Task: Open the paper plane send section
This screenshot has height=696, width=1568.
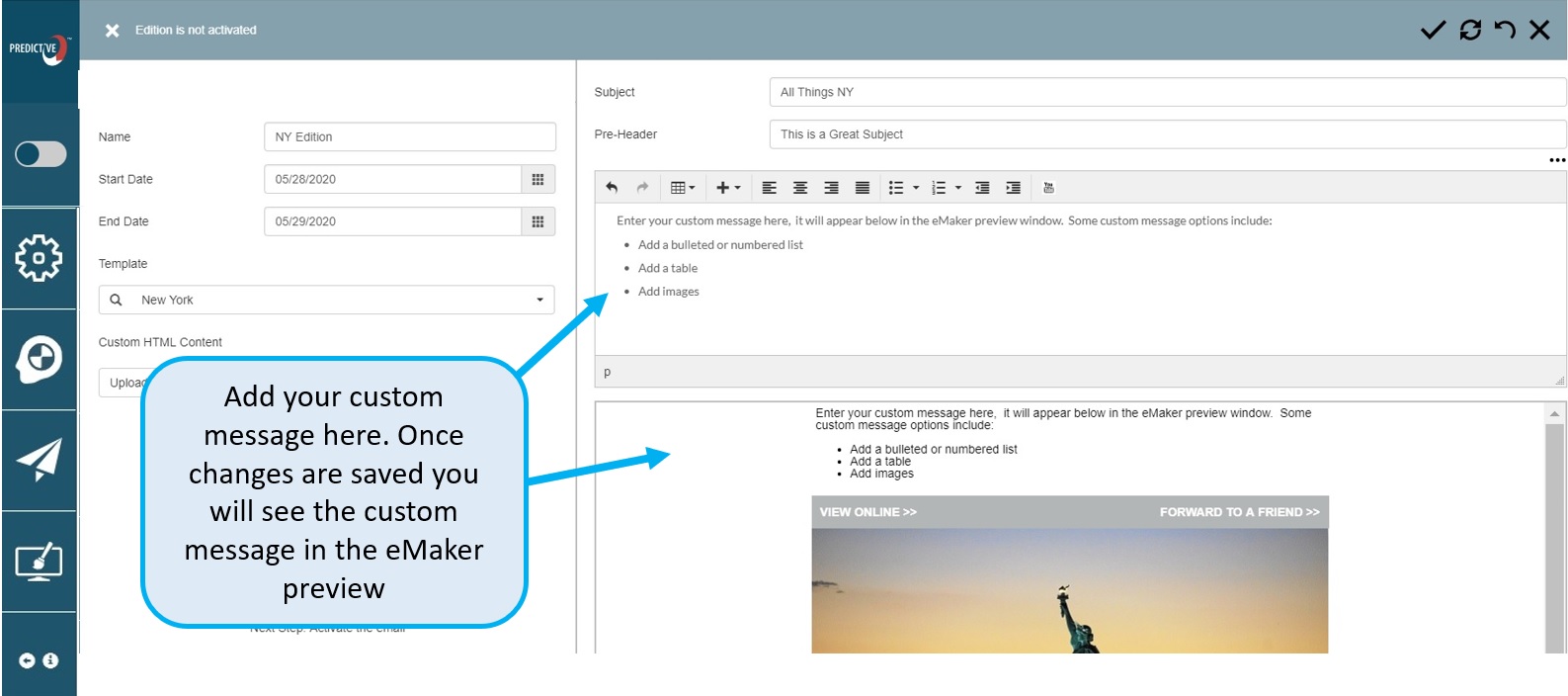Action: tap(40, 460)
